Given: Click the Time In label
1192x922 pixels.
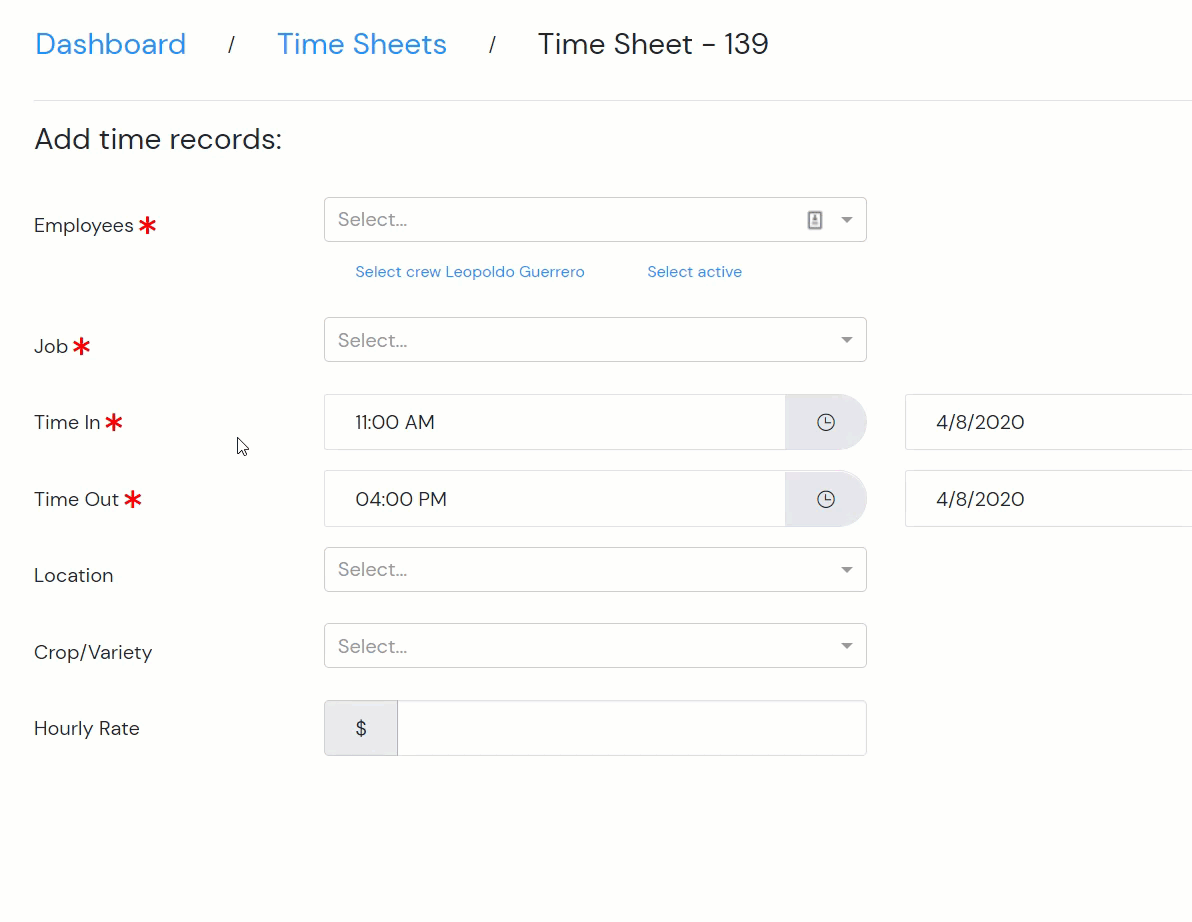Looking at the screenshot, I should [67, 423].
